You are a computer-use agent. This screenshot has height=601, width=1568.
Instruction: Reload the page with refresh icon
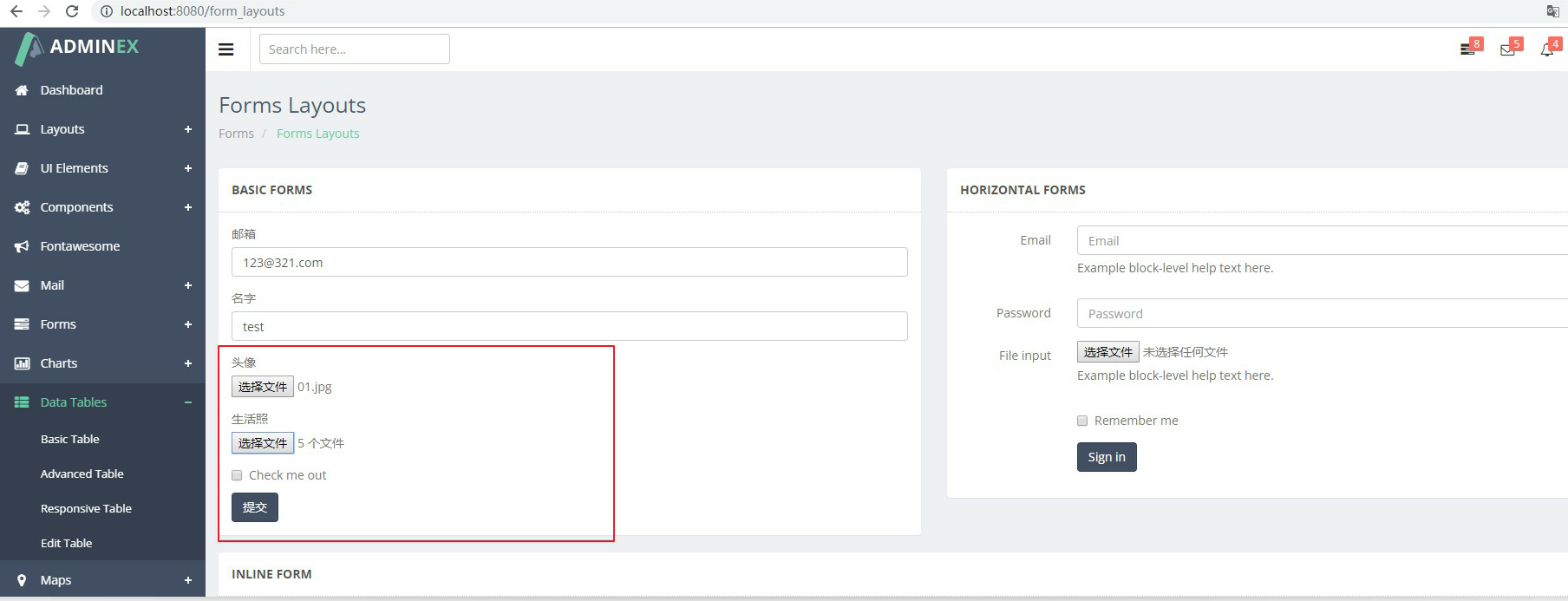point(72,11)
